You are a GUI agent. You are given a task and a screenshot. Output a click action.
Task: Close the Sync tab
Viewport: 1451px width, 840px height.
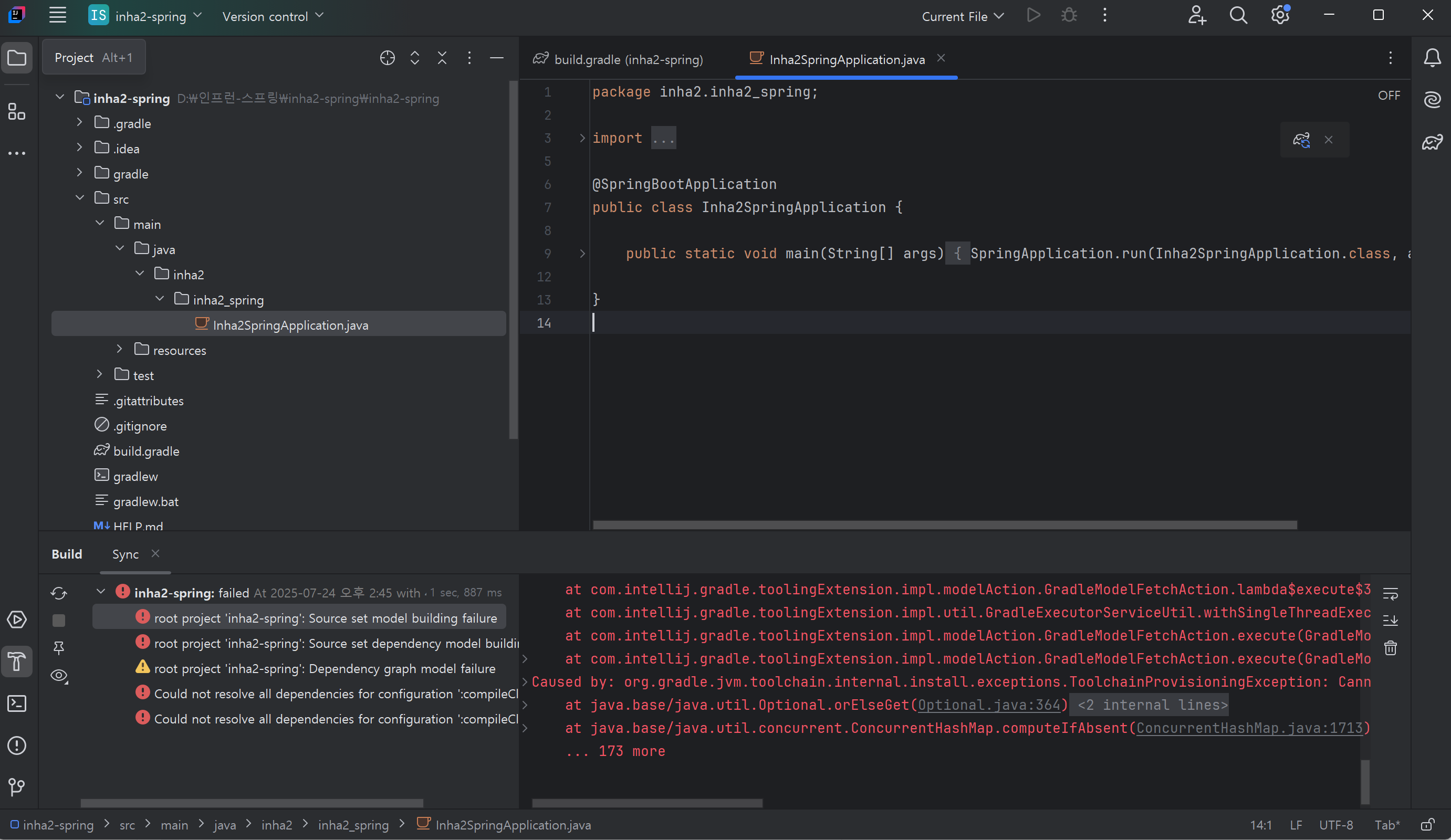(x=155, y=553)
